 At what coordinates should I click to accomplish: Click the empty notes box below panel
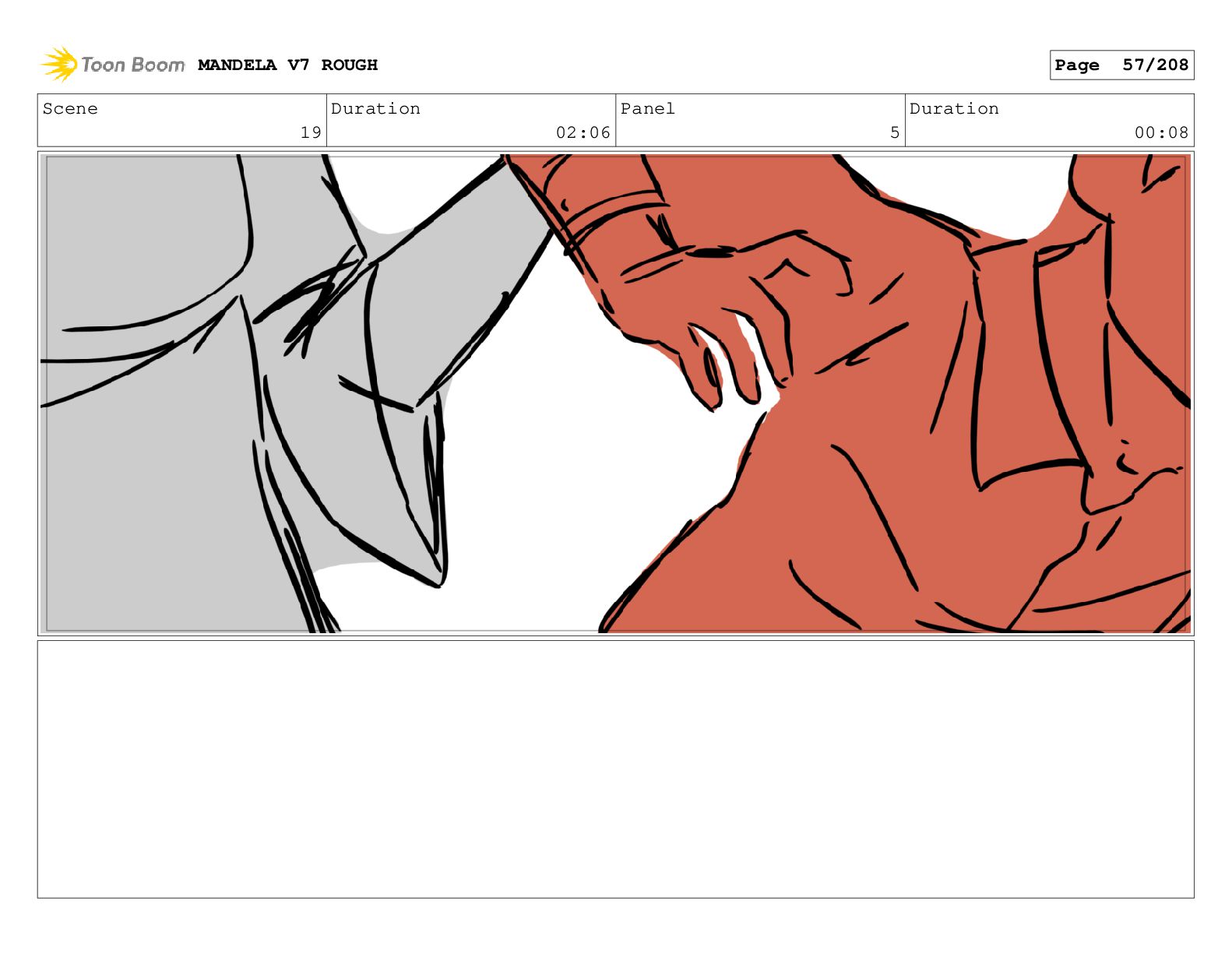pos(615,769)
